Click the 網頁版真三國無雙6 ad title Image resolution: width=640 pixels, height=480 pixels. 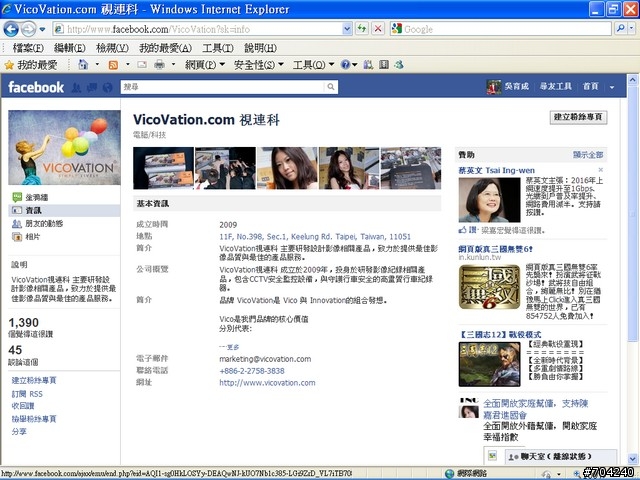coord(495,249)
